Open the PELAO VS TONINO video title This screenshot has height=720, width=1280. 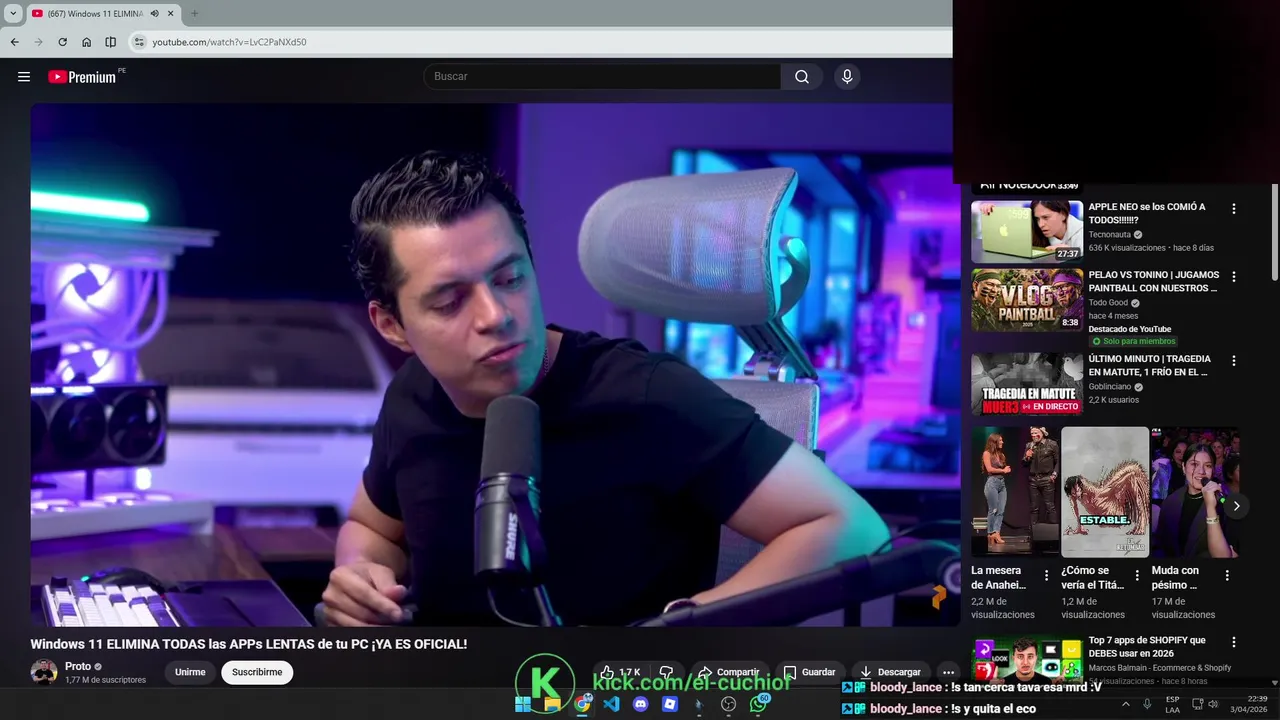tap(1154, 281)
